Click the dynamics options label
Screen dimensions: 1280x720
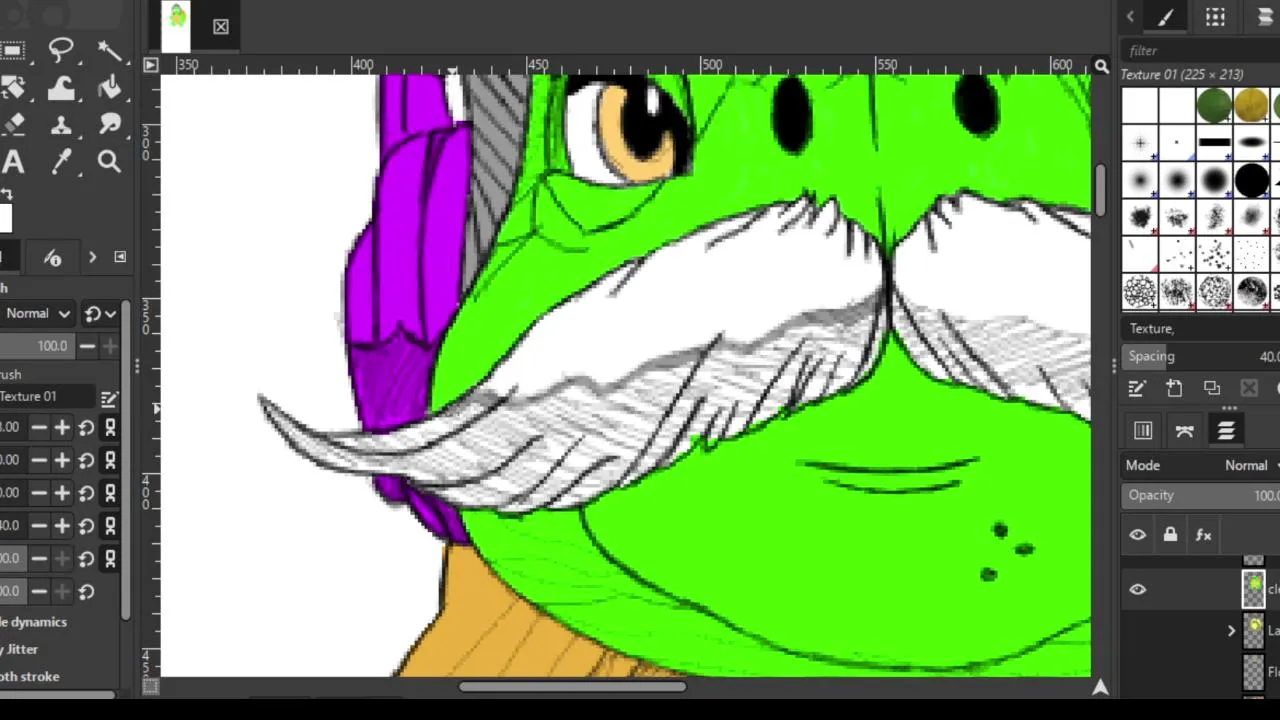point(33,622)
